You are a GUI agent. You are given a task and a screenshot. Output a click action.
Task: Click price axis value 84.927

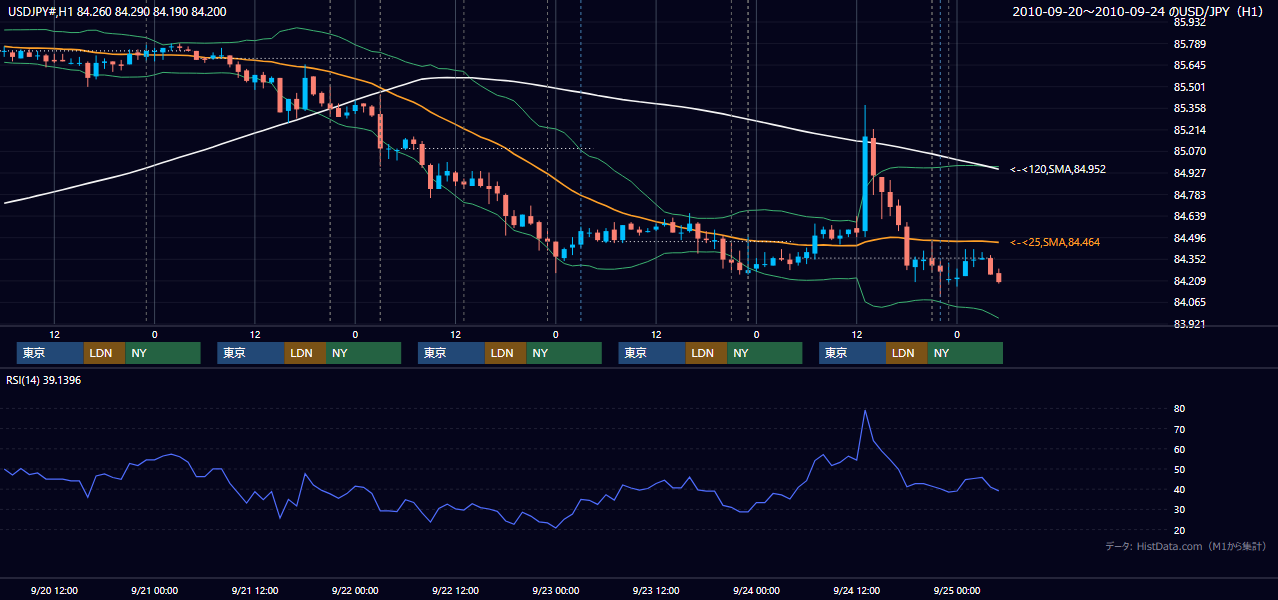click(x=1190, y=173)
